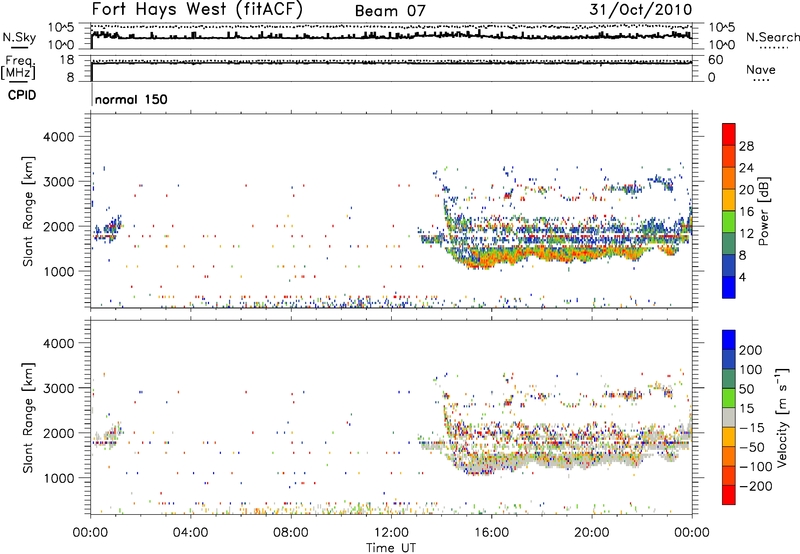The height and width of the screenshot is (554, 800).
Task: Click the "-100" velocity color bar label
Action: (x=755, y=467)
